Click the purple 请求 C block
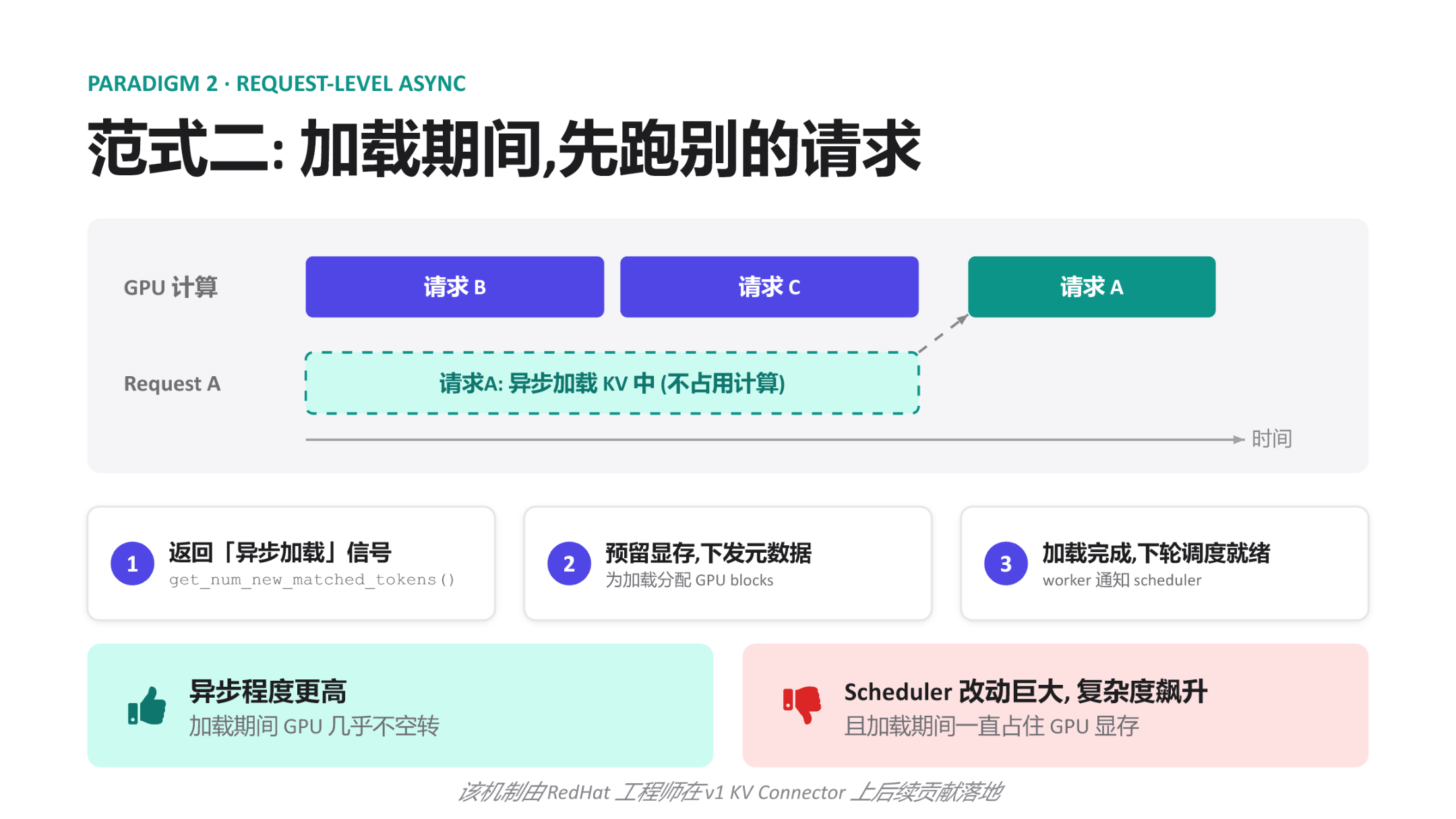Viewport: 1456px width, 819px height. pos(769,286)
